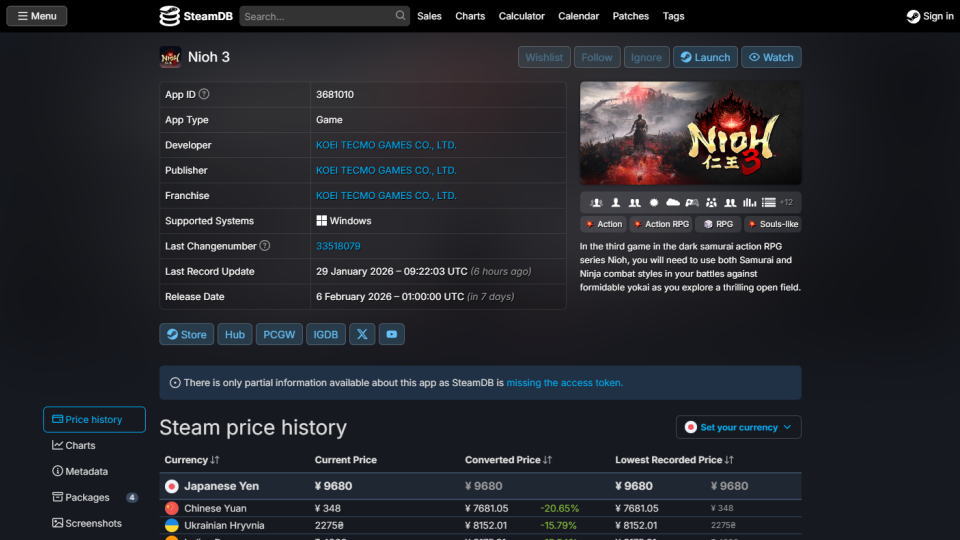Click the Nioh 3 app icon
Screen dimensions: 960x540
click(170, 57)
